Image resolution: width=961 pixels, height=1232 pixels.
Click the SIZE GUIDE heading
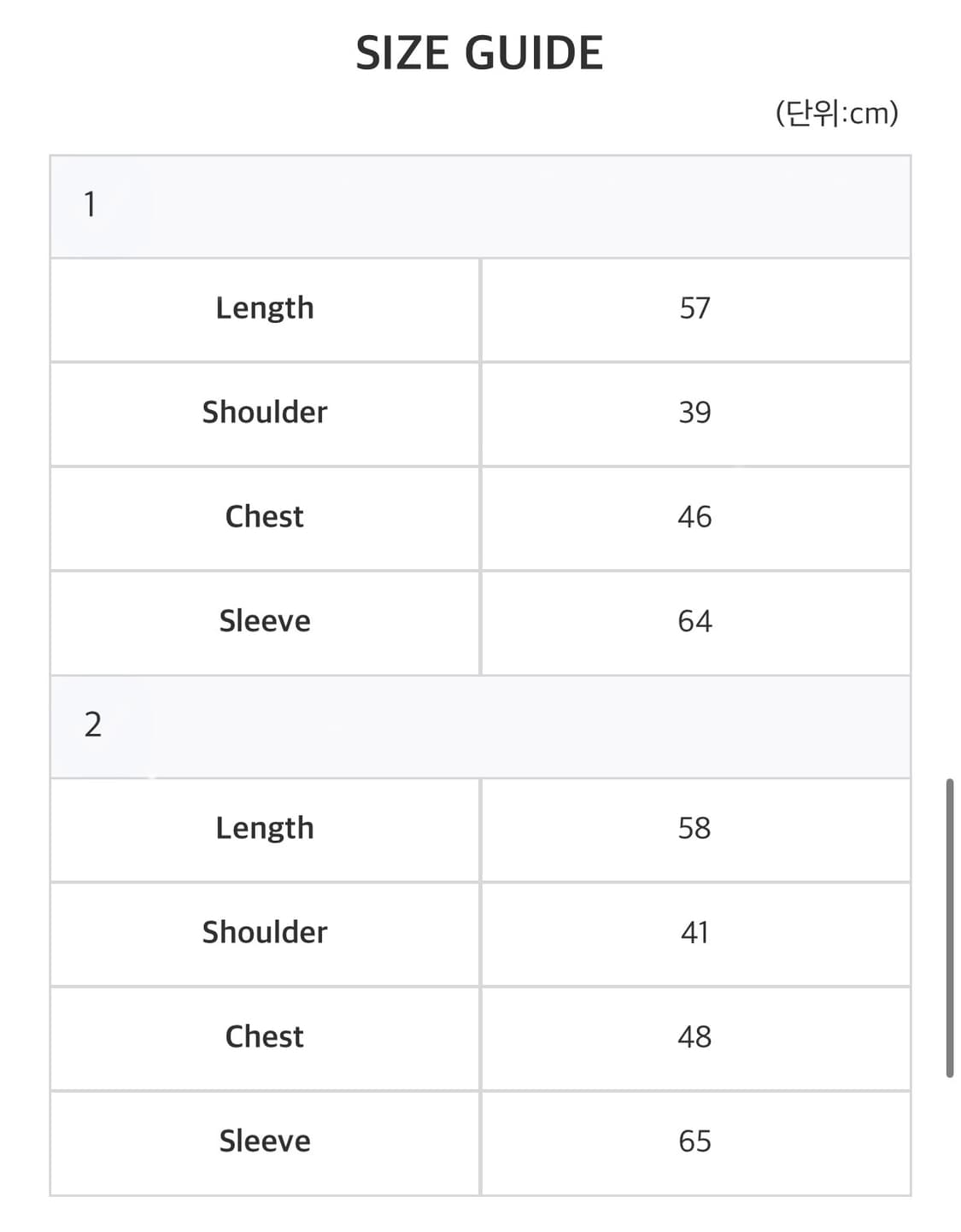479,53
